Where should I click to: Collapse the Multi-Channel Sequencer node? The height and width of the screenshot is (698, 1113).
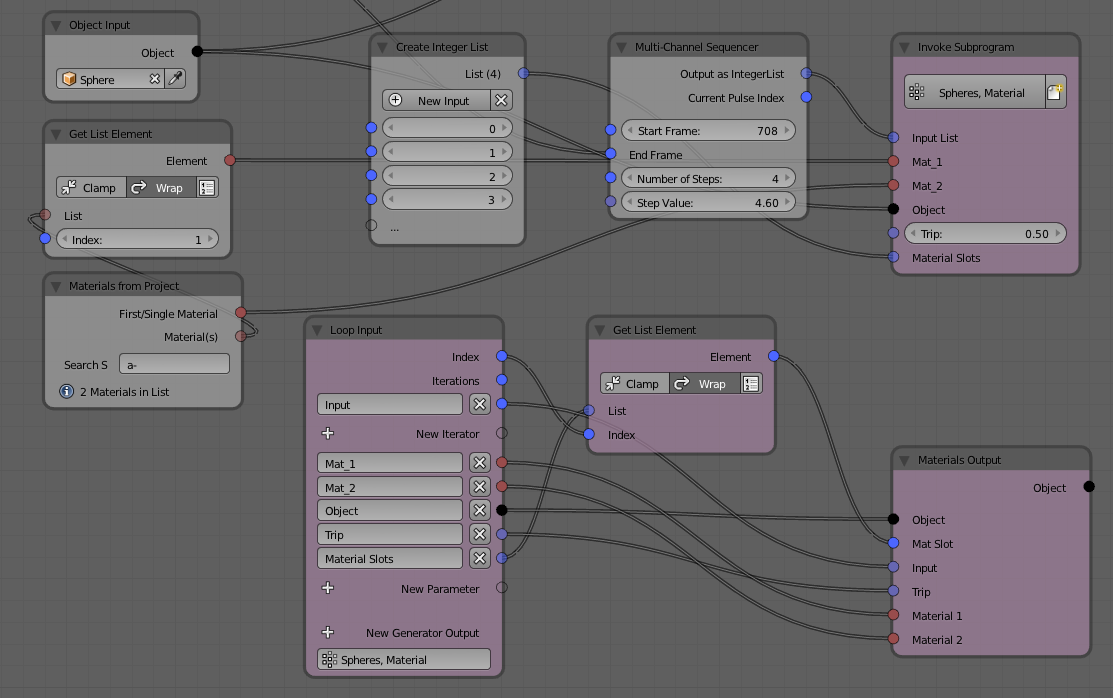coord(622,47)
